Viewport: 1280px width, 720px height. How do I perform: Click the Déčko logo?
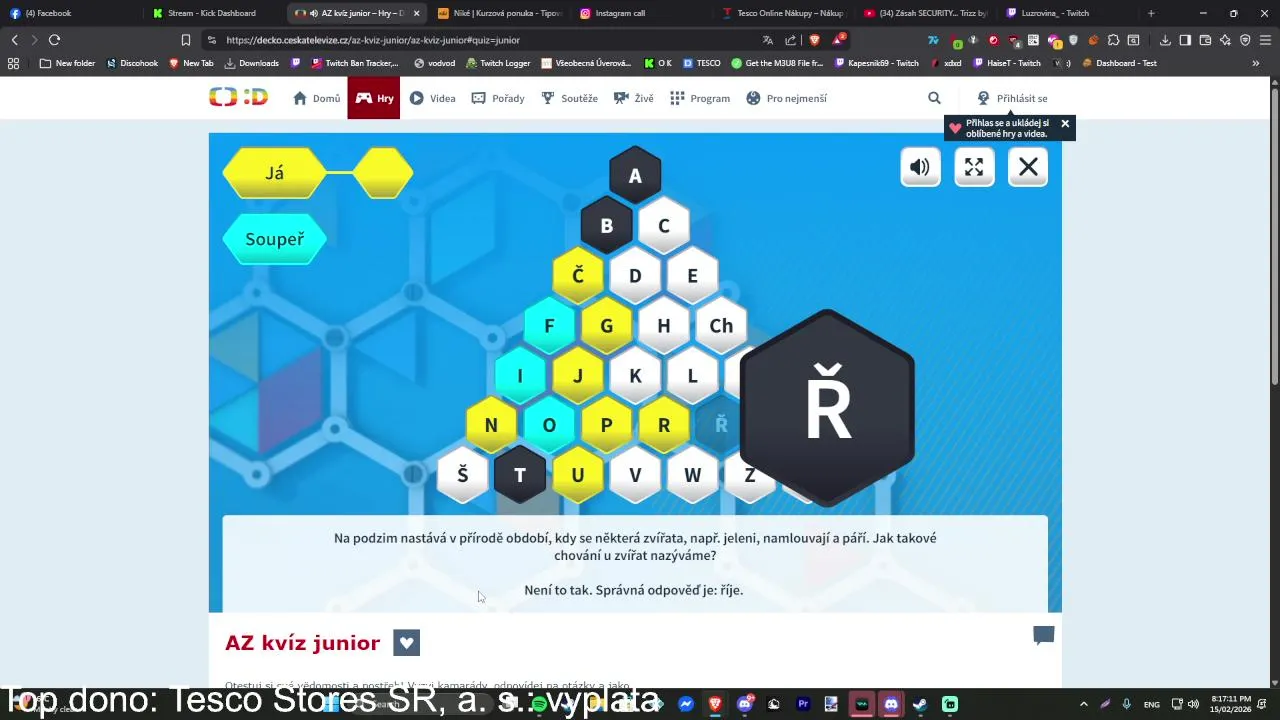238,97
